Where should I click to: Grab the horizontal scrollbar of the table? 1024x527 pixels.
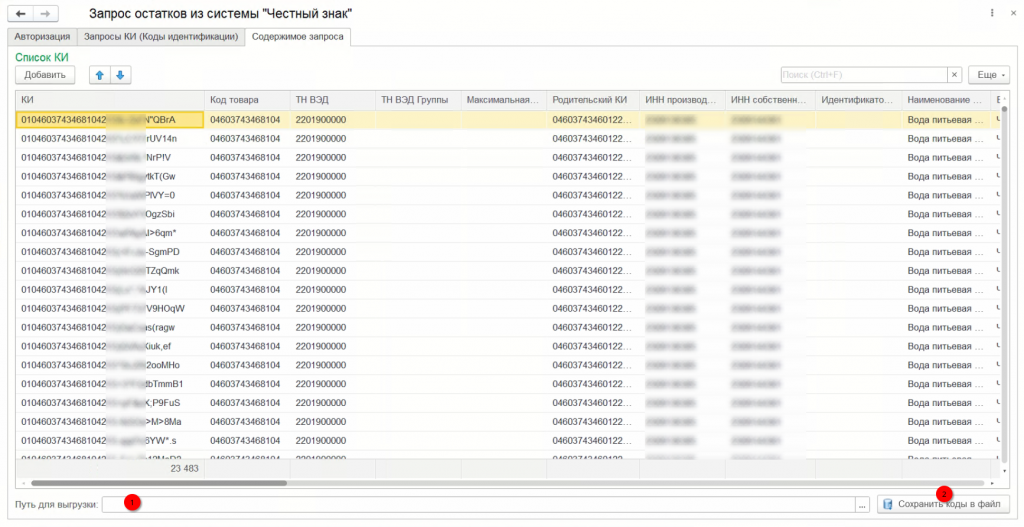159,483
